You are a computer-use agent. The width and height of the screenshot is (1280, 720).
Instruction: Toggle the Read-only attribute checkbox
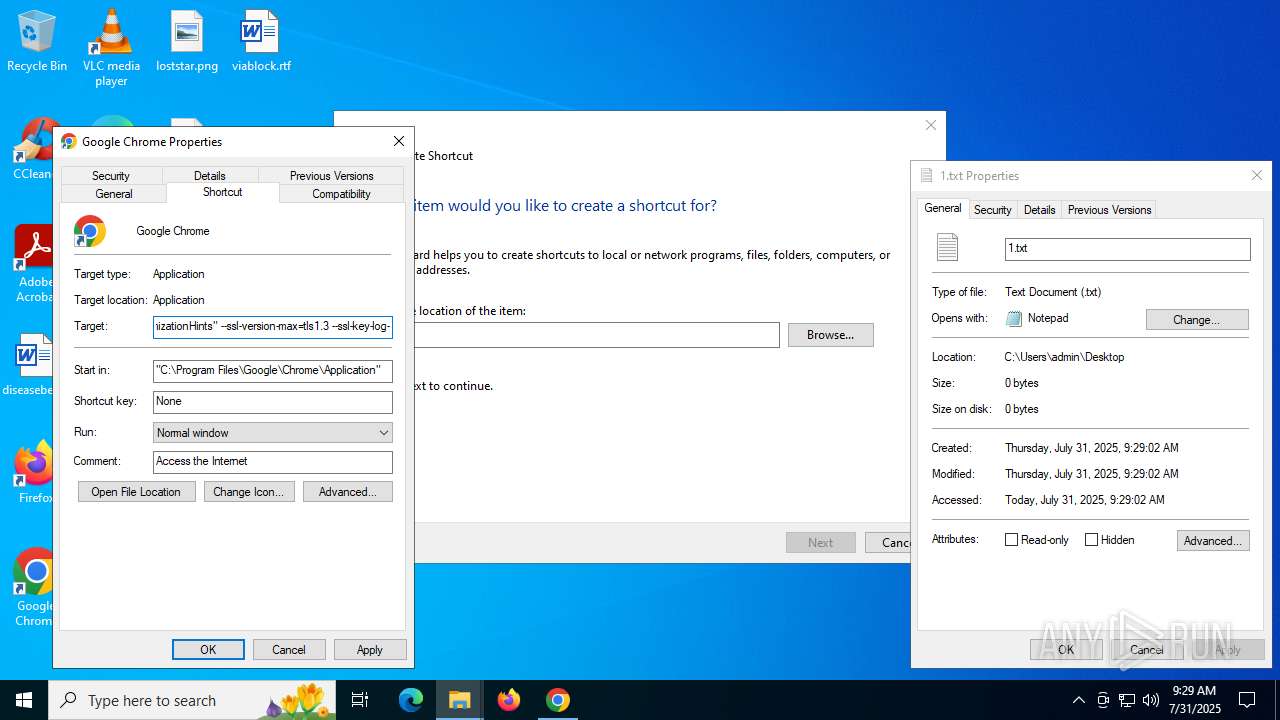coord(1011,540)
